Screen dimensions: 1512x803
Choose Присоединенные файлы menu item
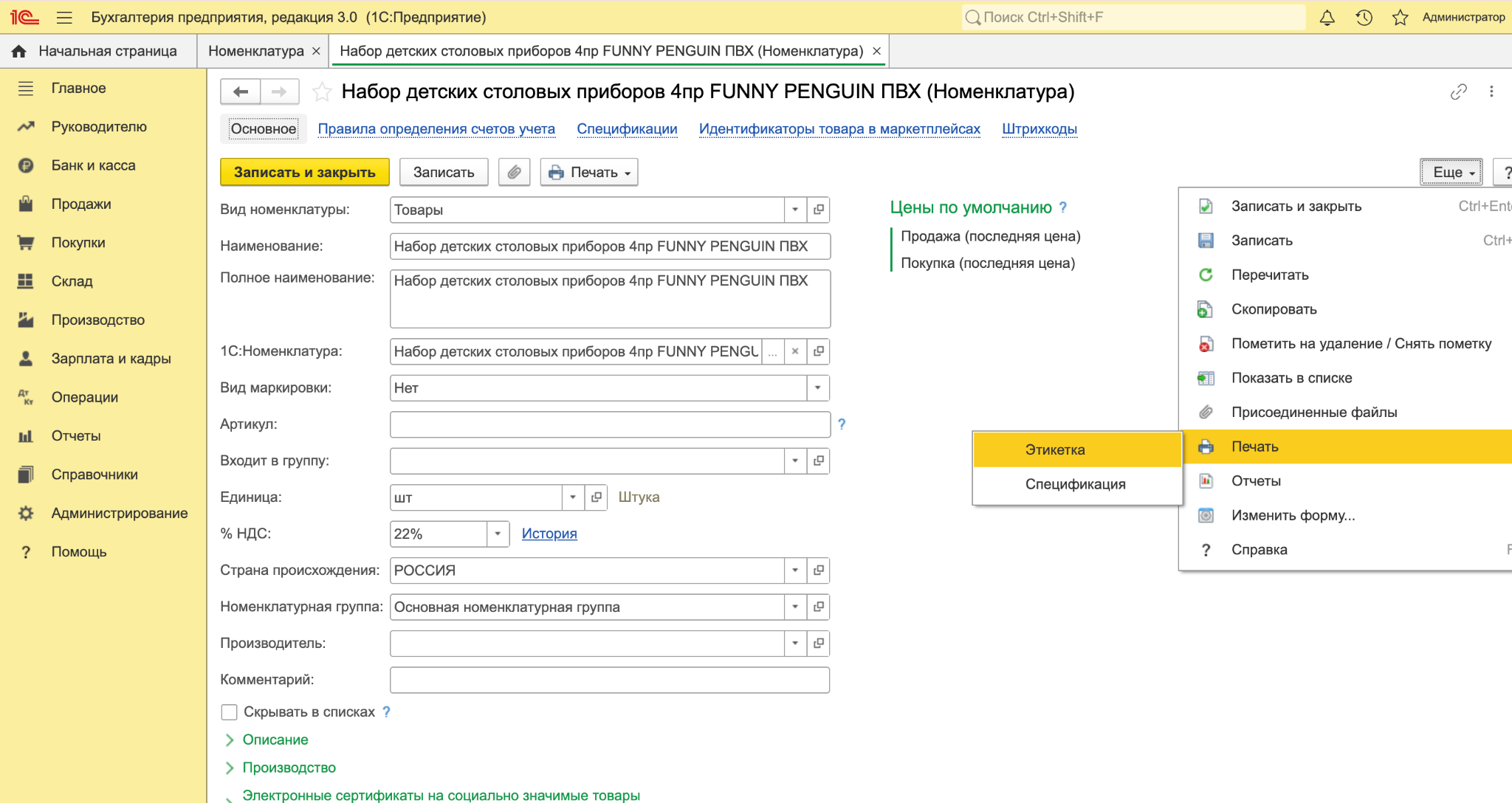1345,412
